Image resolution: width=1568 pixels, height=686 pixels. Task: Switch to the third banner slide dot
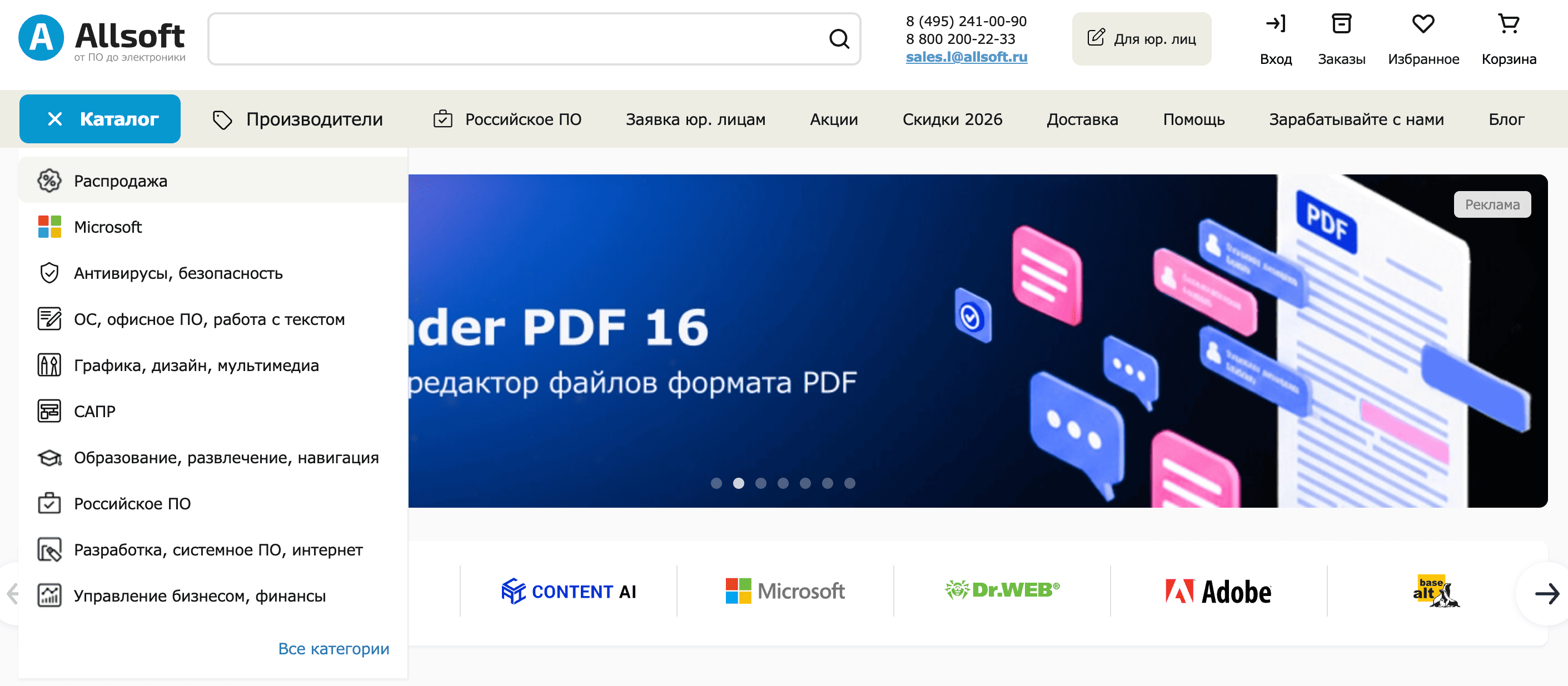pyautogui.click(x=761, y=483)
